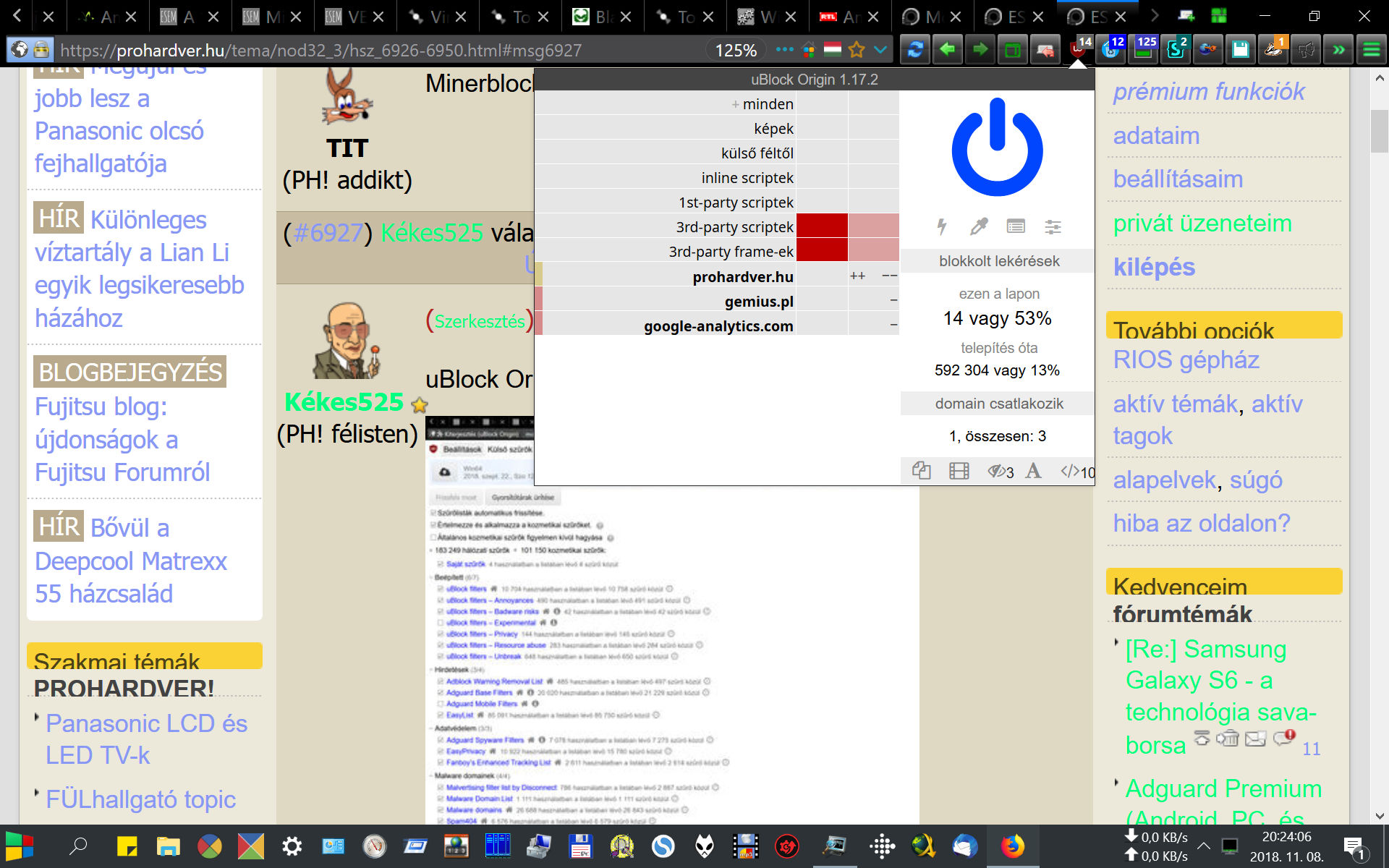
Task: Click 'domain csatlakozik' header in uBlock
Action: pos(998,404)
